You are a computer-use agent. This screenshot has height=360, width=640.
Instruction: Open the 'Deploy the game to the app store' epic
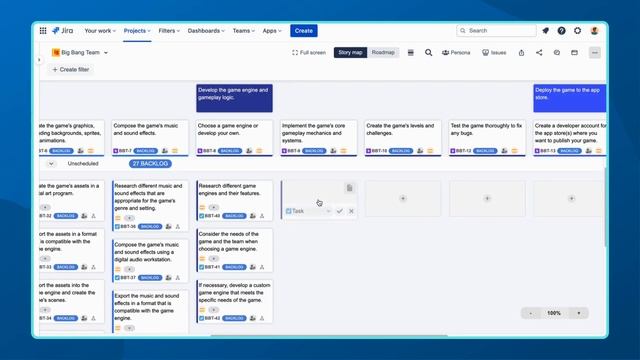(570, 98)
